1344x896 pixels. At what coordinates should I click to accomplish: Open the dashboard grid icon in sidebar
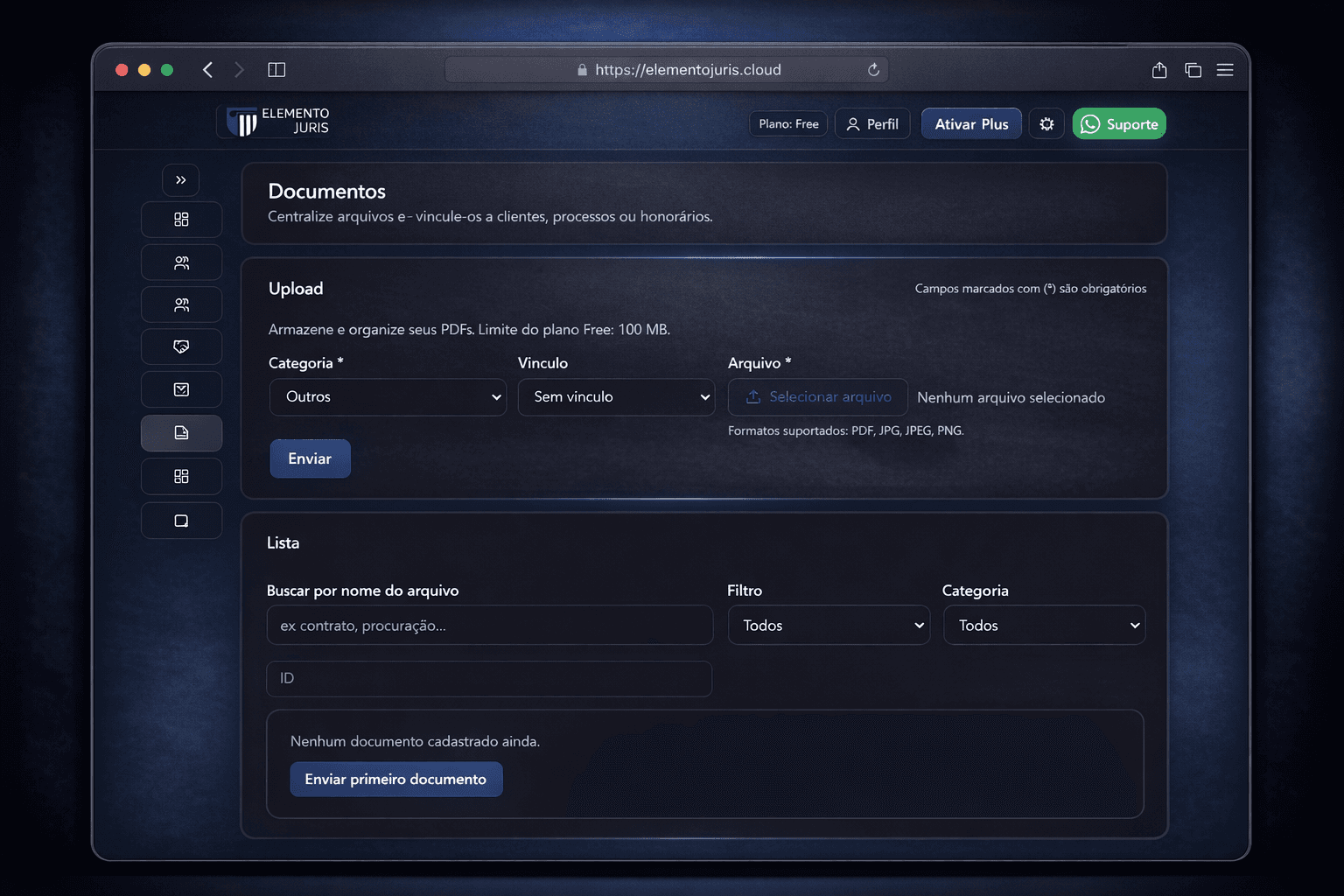[x=181, y=220]
